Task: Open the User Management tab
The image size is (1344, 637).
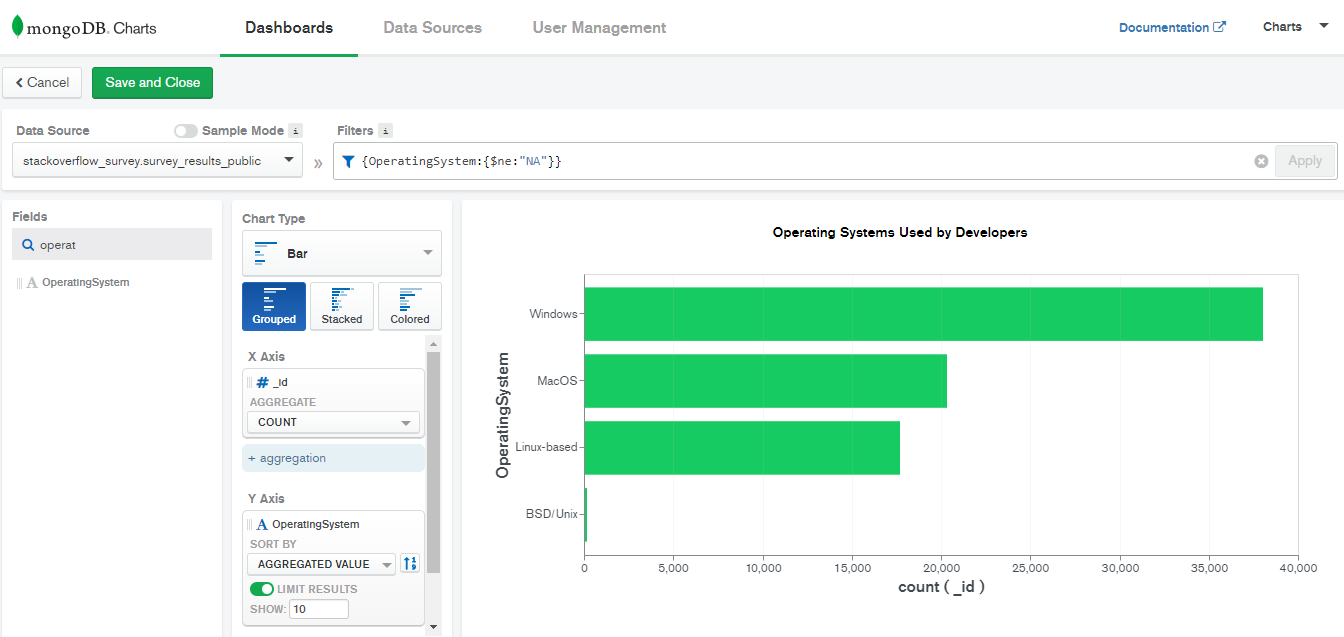Action: tap(599, 28)
